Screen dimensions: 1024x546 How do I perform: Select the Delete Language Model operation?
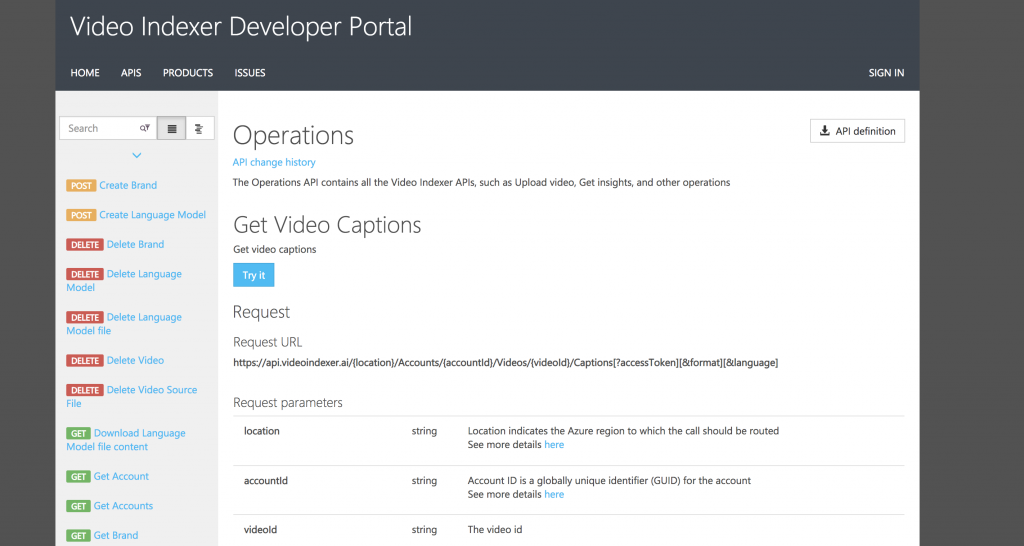(124, 281)
